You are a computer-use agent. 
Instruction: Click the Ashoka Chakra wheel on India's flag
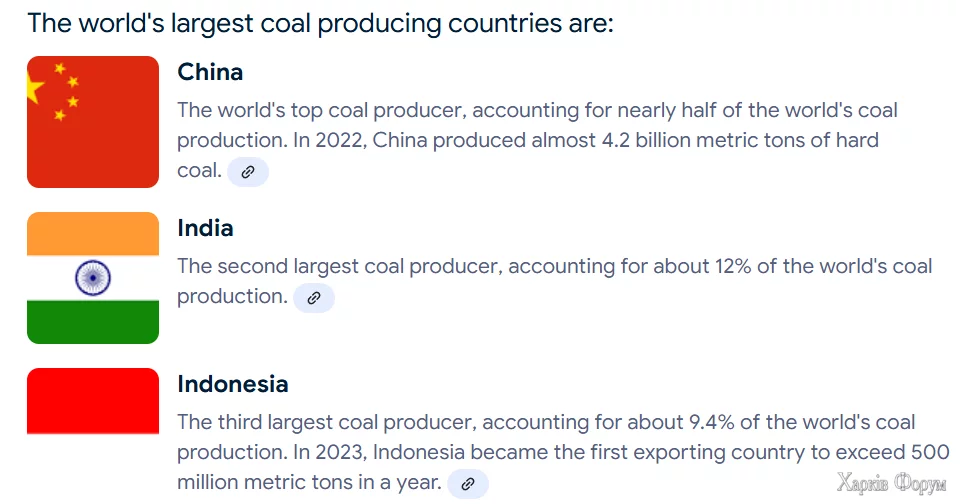click(x=93, y=277)
